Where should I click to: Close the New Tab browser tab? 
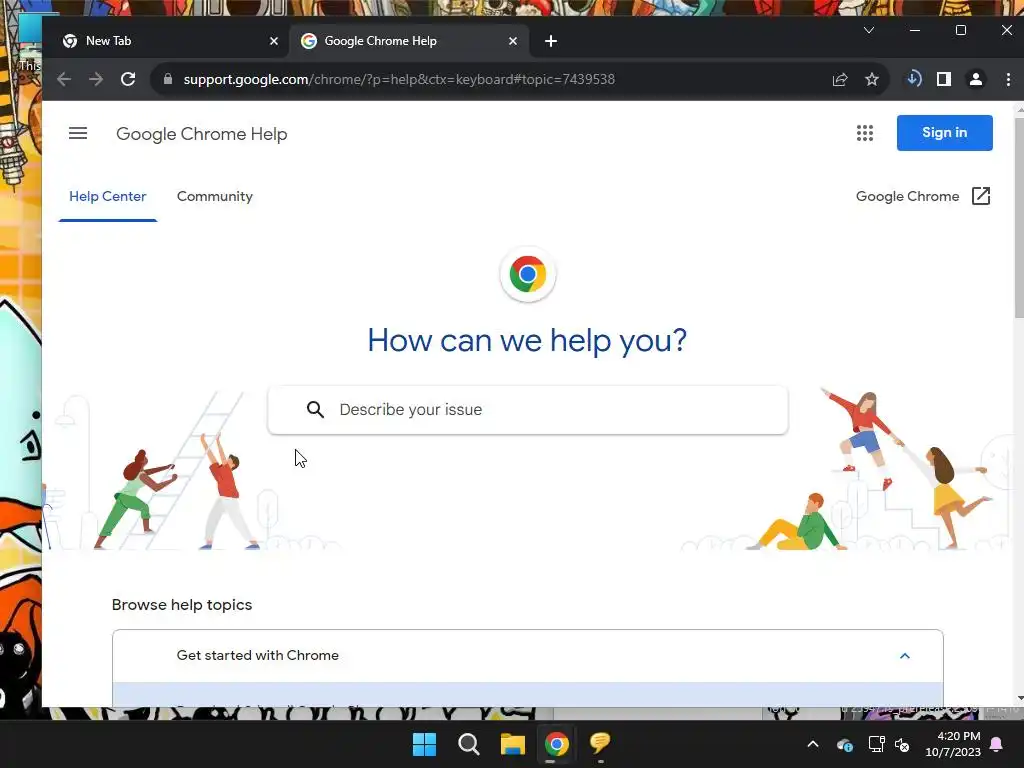274,41
